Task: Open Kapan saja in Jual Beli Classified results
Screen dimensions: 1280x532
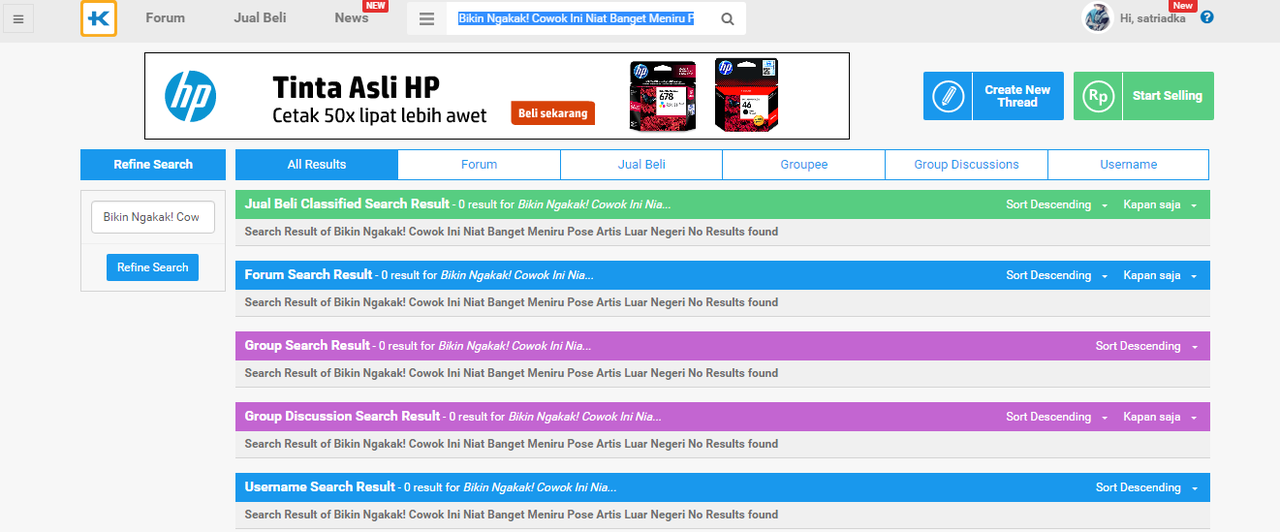Action: (1159, 205)
